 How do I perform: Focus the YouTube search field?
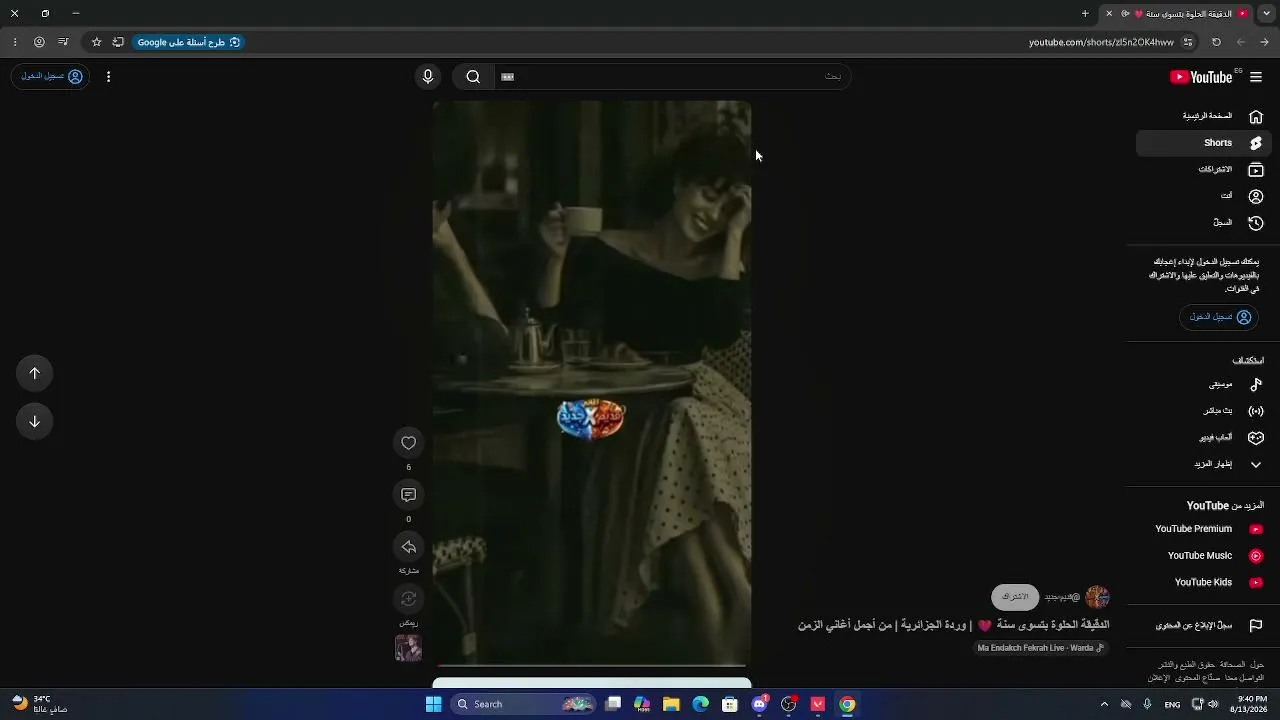click(x=672, y=76)
